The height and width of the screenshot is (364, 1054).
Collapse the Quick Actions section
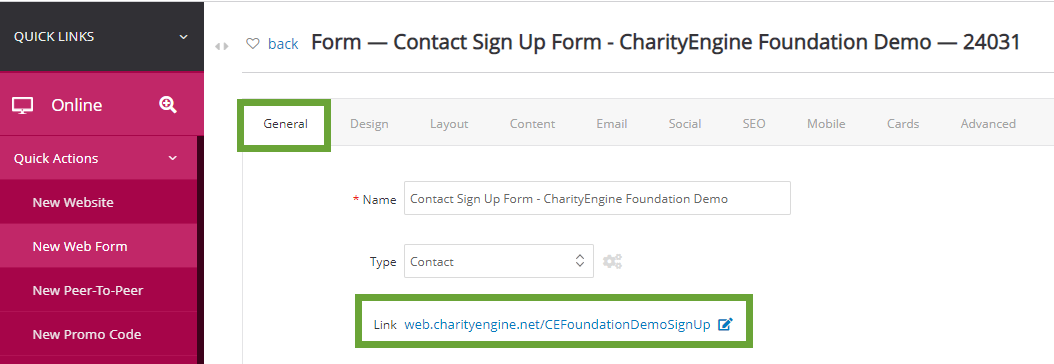tap(173, 158)
